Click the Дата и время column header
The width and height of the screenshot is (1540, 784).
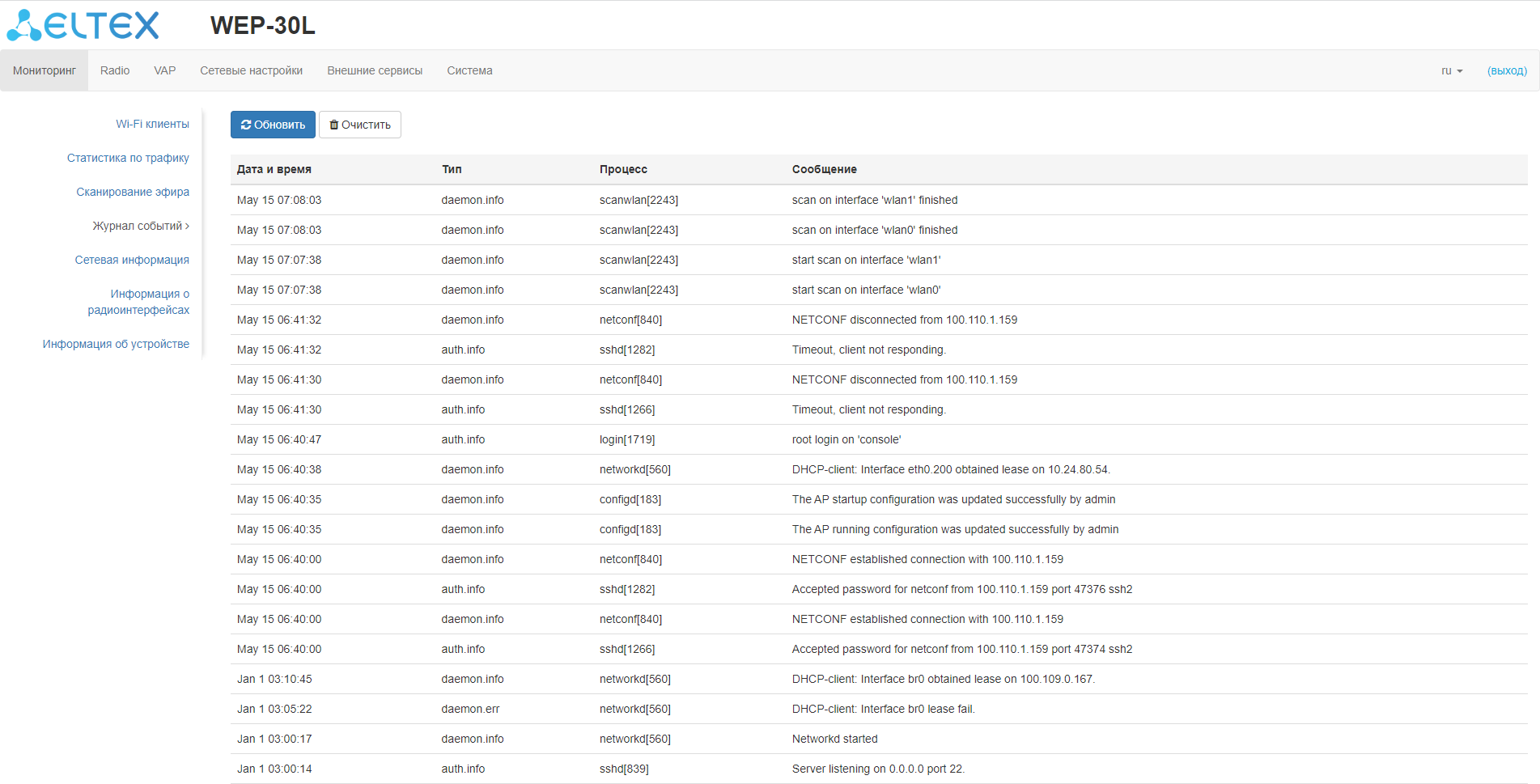[274, 169]
